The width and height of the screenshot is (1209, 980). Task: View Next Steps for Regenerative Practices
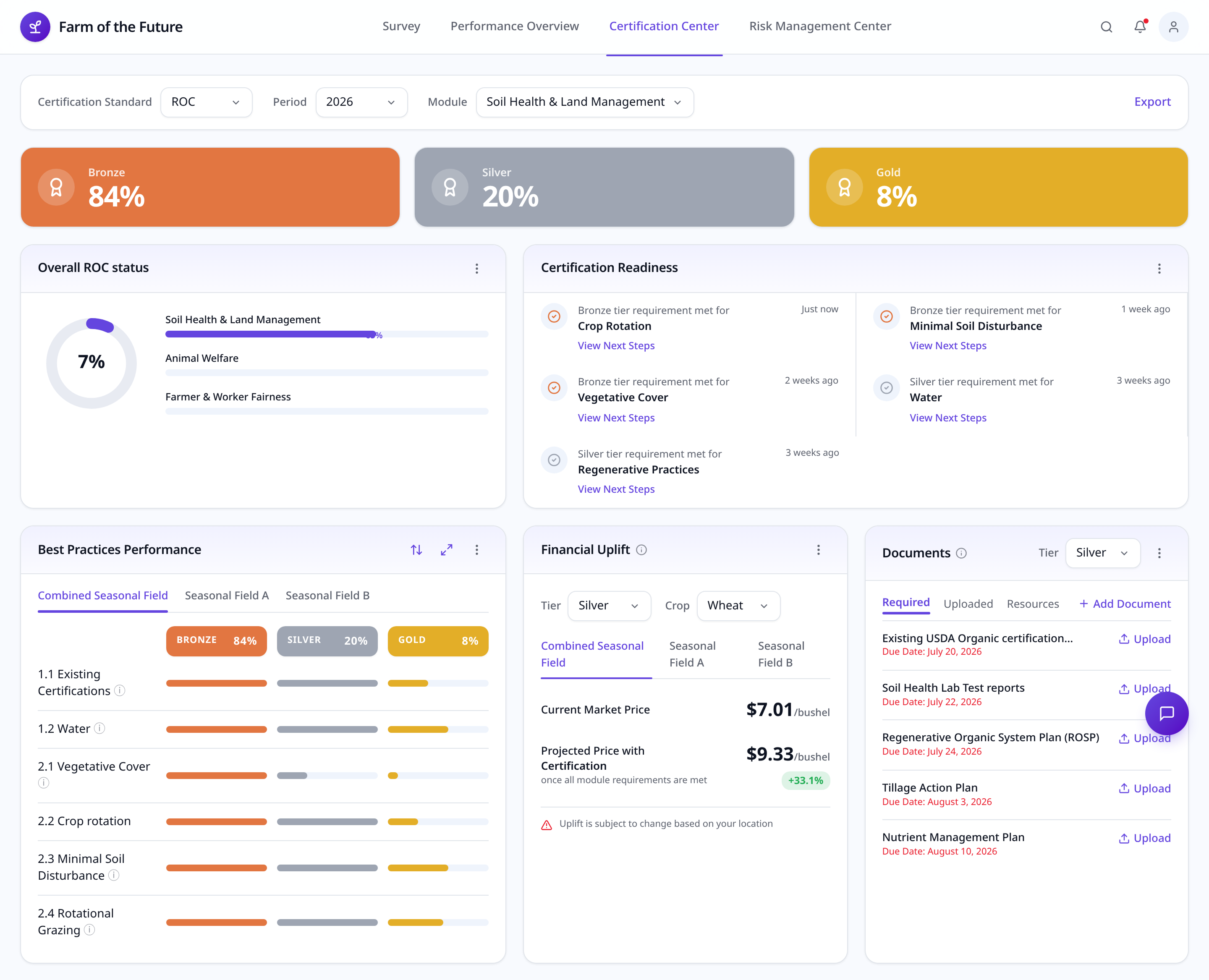pos(616,489)
